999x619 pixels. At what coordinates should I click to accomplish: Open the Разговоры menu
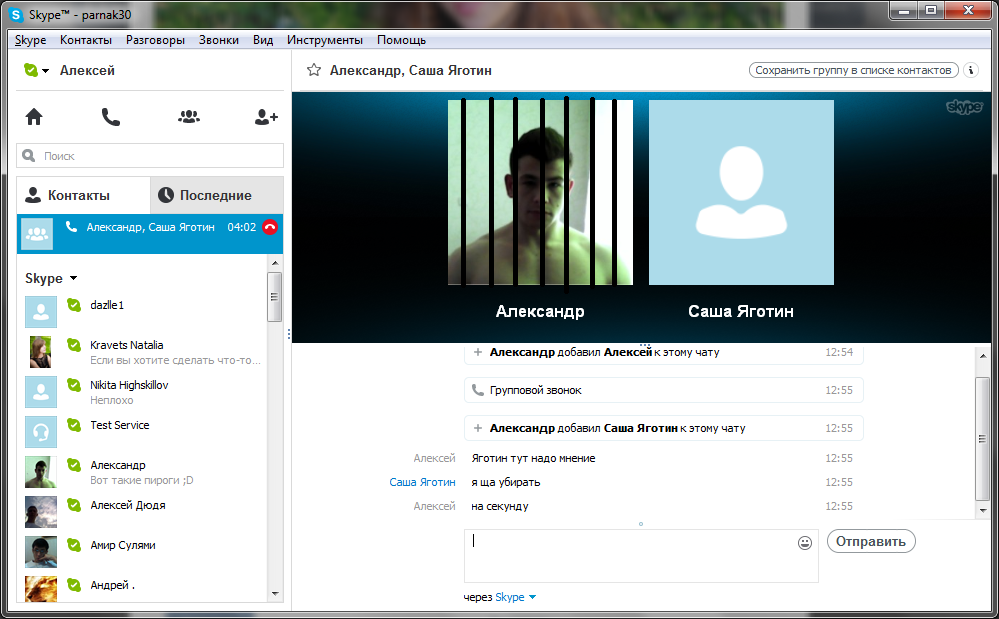point(155,39)
